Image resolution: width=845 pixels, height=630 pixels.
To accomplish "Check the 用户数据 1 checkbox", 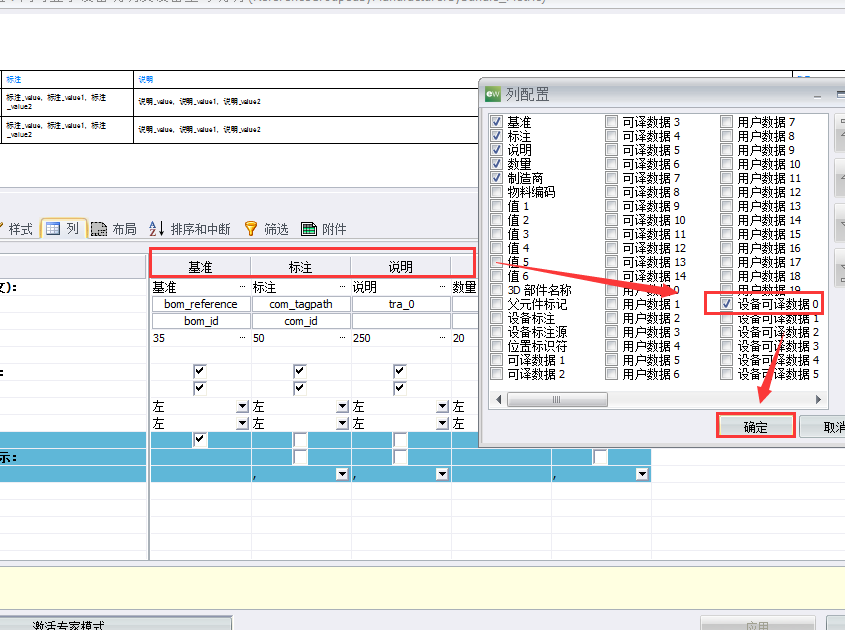I will tap(611, 304).
